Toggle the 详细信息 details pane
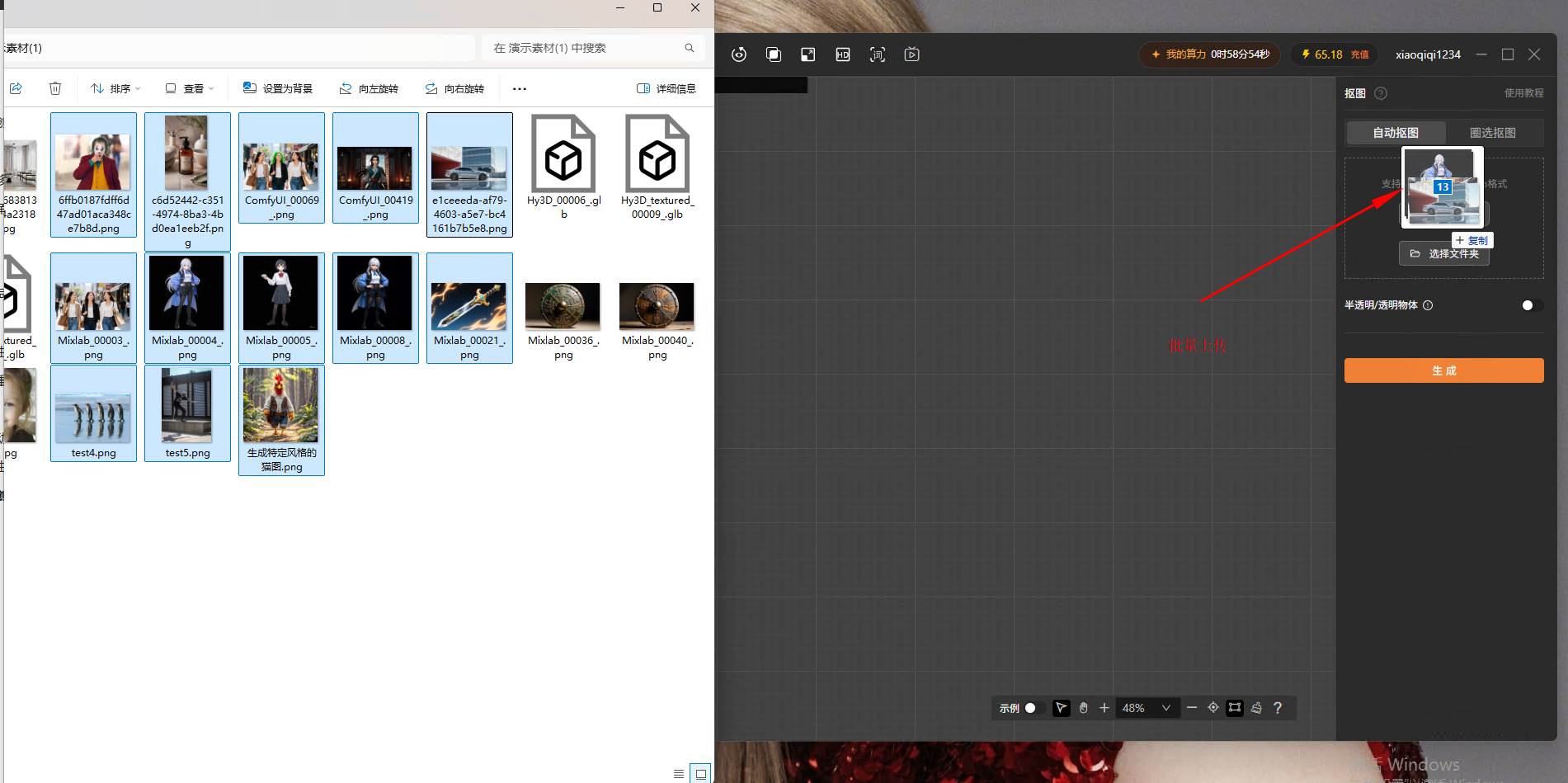The image size is (1568, 783). 666,88
